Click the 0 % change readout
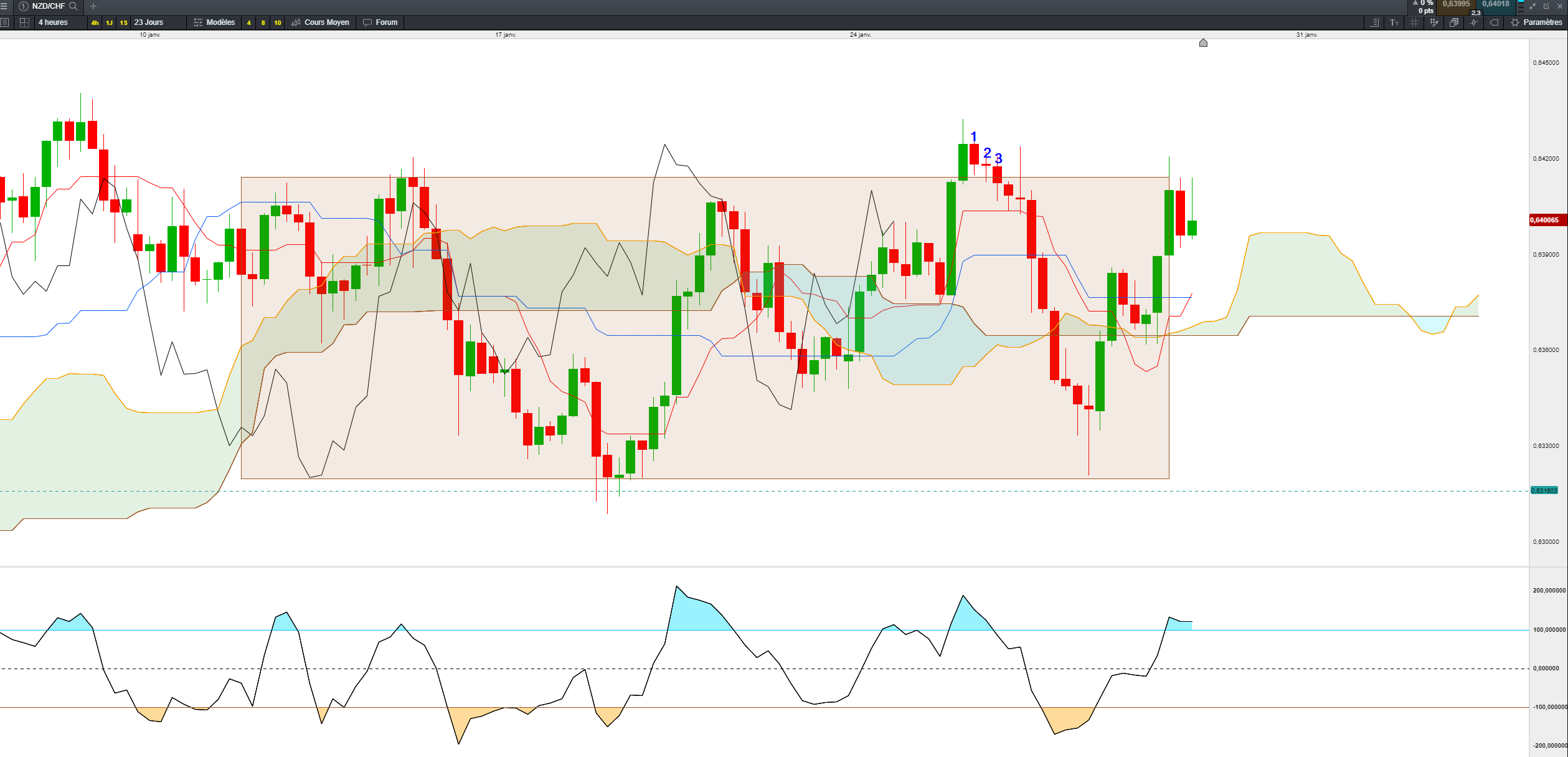Screen dimensions: 1568x757 click(1425, 3)
